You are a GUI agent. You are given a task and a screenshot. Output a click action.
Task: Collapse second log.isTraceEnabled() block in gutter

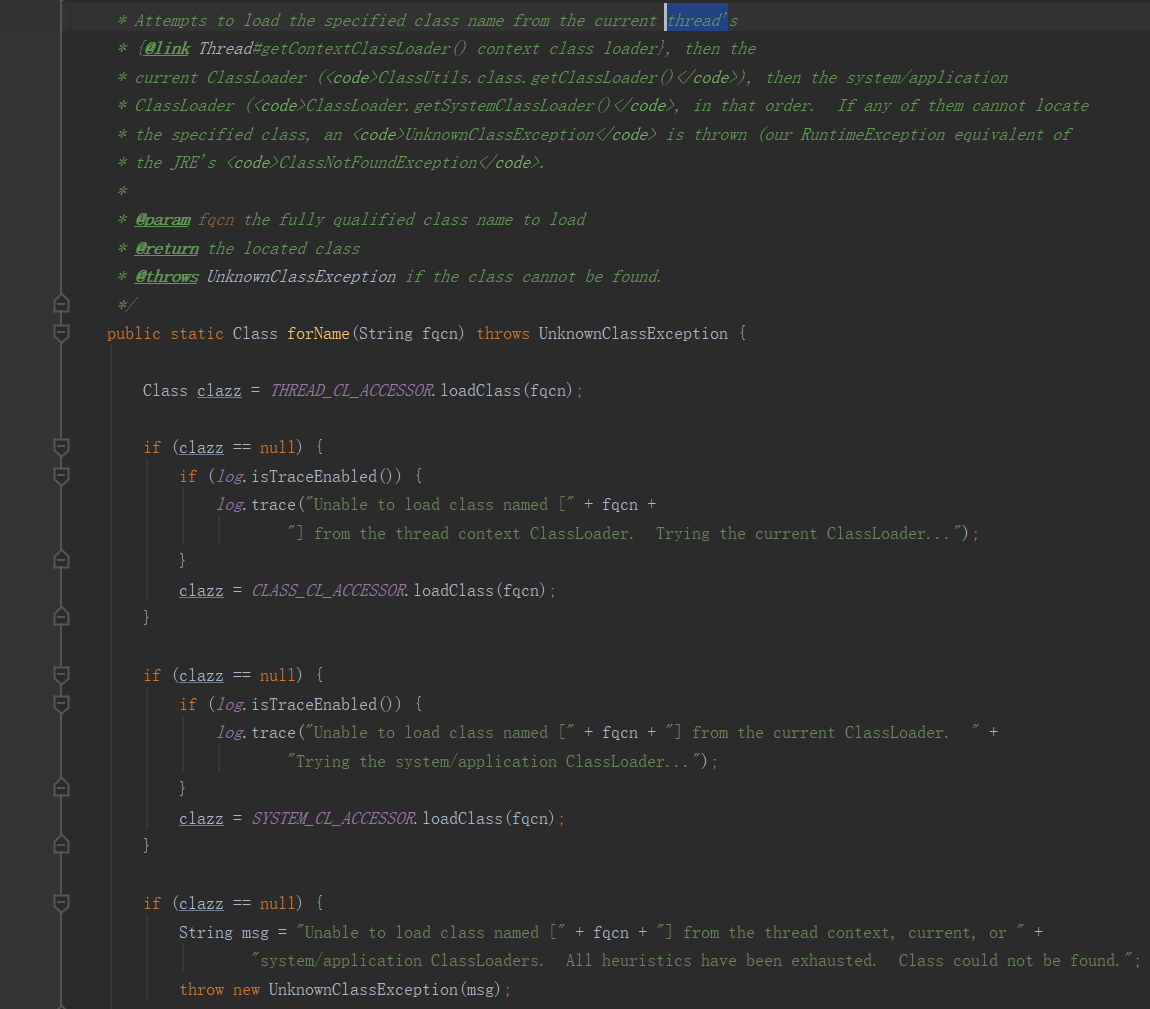coord(61,704)
